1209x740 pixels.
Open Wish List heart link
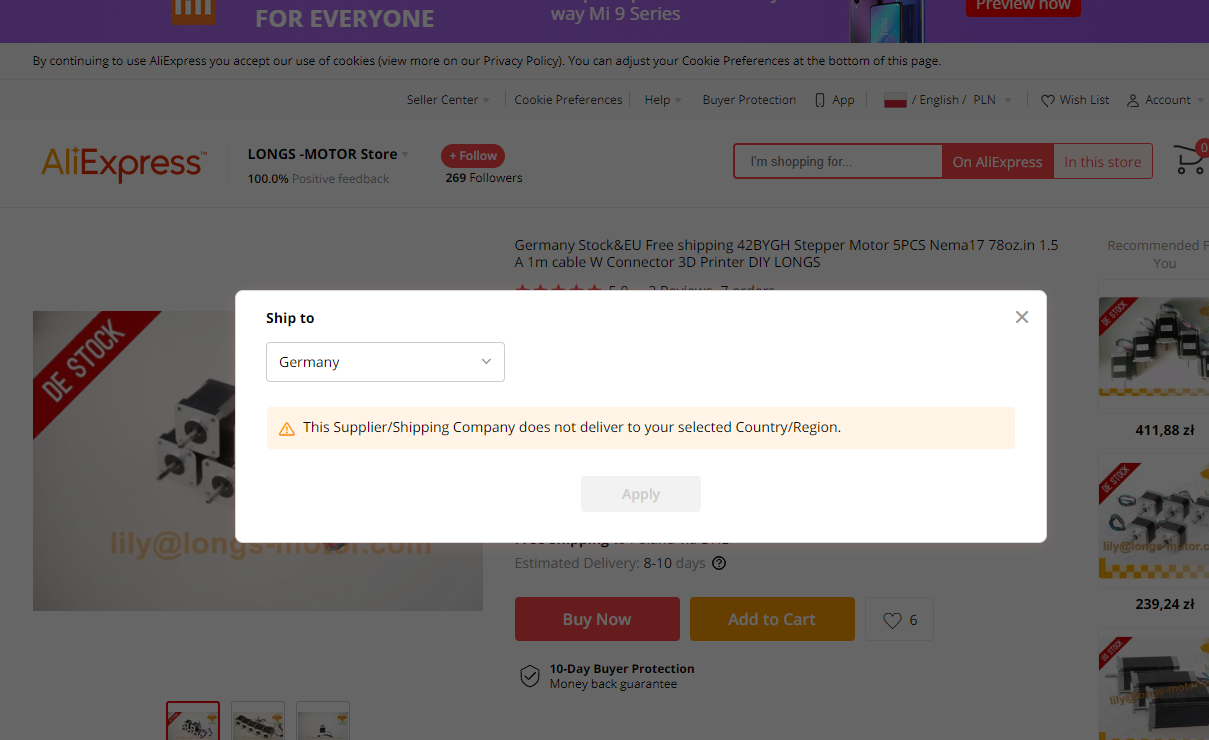coord(1075,100)
